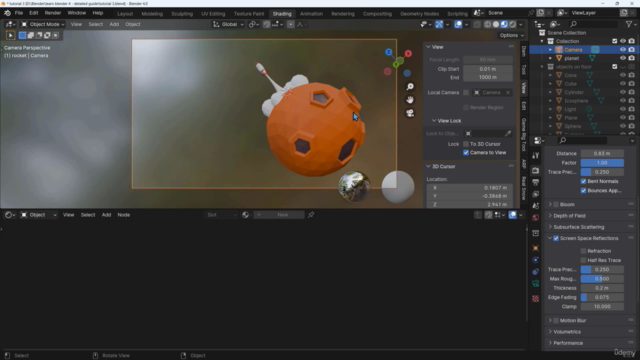Adjust Max Roughness slider
The height and width of the screenshot is (360, 640).
click(602, 279)
